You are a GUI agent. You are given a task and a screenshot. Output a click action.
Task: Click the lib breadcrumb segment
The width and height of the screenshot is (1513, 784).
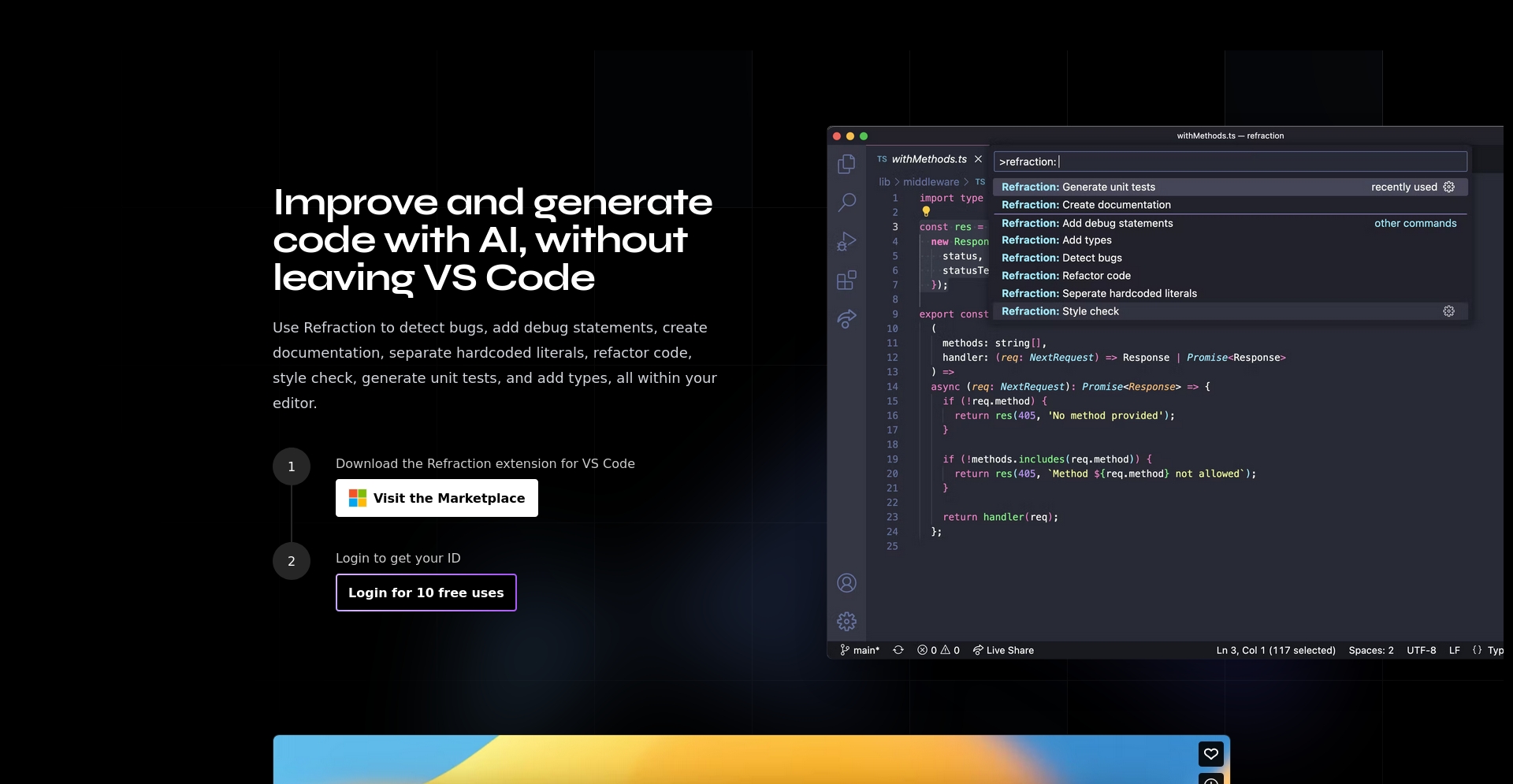[884, 182]
